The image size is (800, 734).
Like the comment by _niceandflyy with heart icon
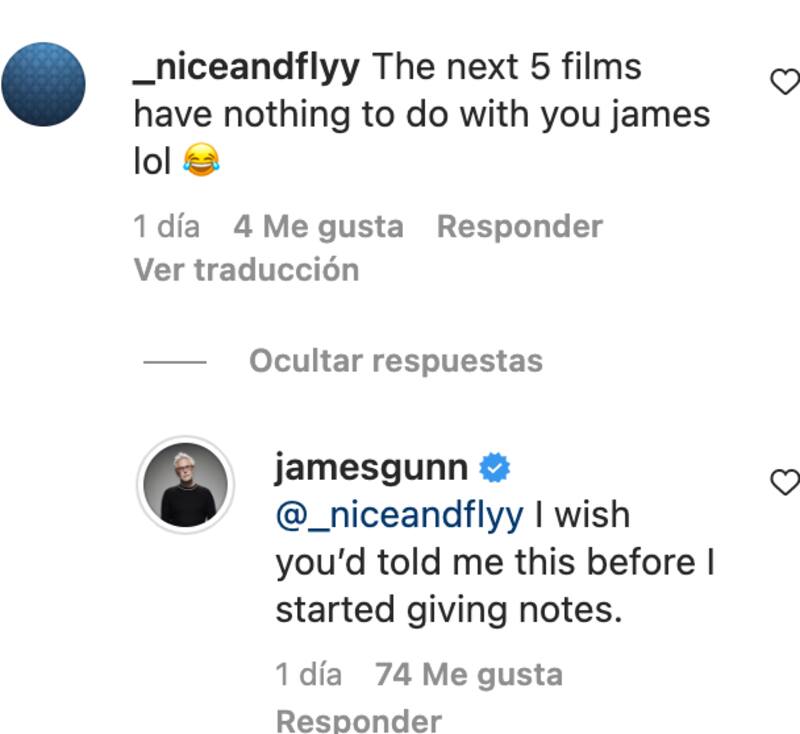coord(785,81)
